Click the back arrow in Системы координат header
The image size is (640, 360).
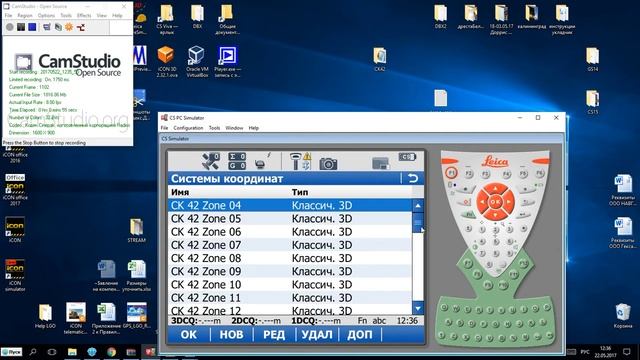click(413, 178)
